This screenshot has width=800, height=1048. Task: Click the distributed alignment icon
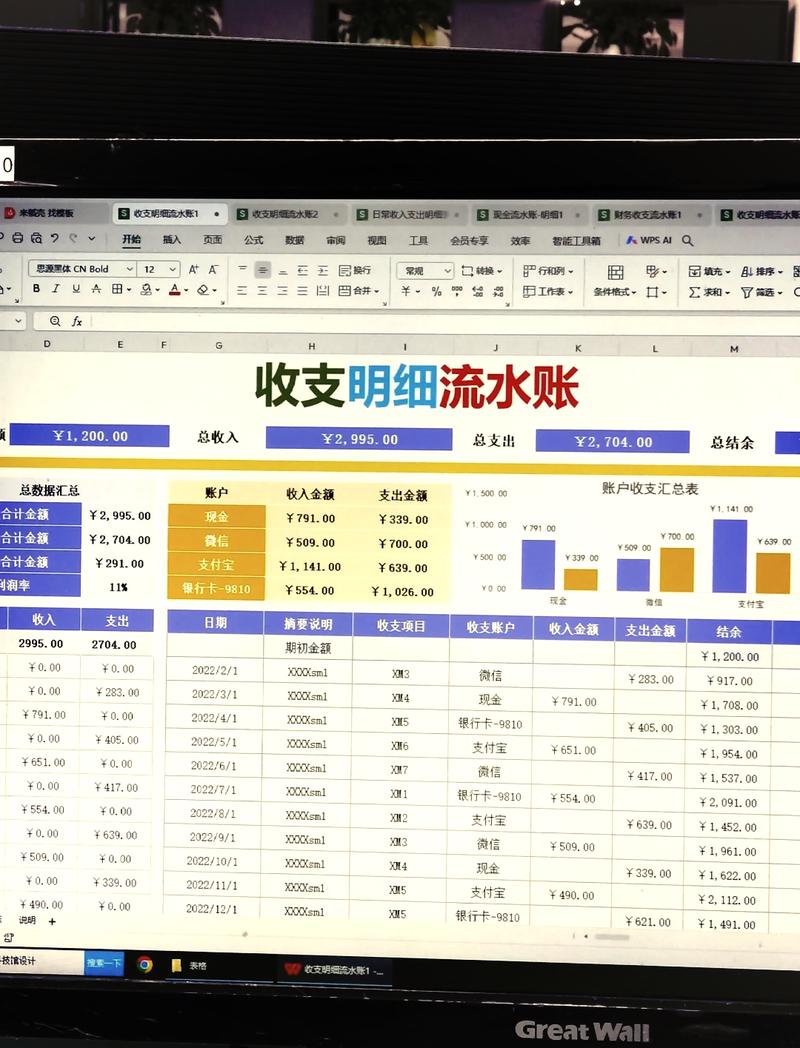click(x=323, y=291)
